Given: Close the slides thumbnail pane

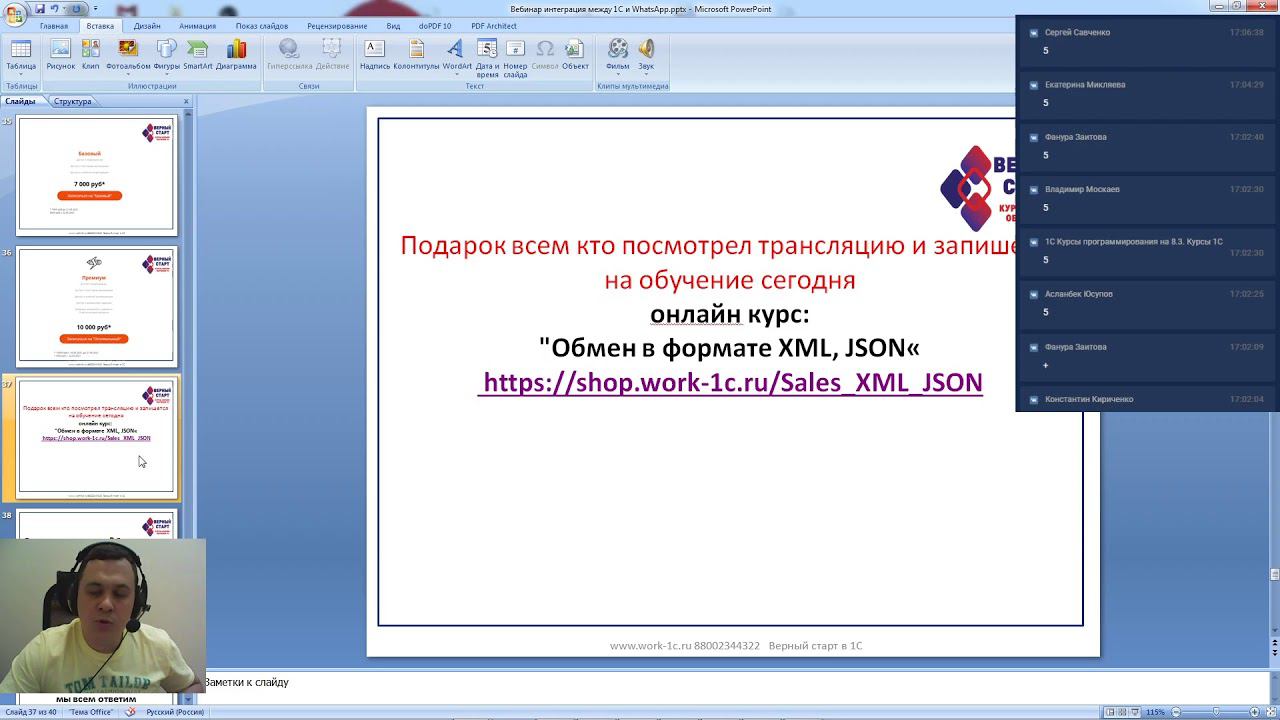Looking at the screenshot, I should [186, 101].
